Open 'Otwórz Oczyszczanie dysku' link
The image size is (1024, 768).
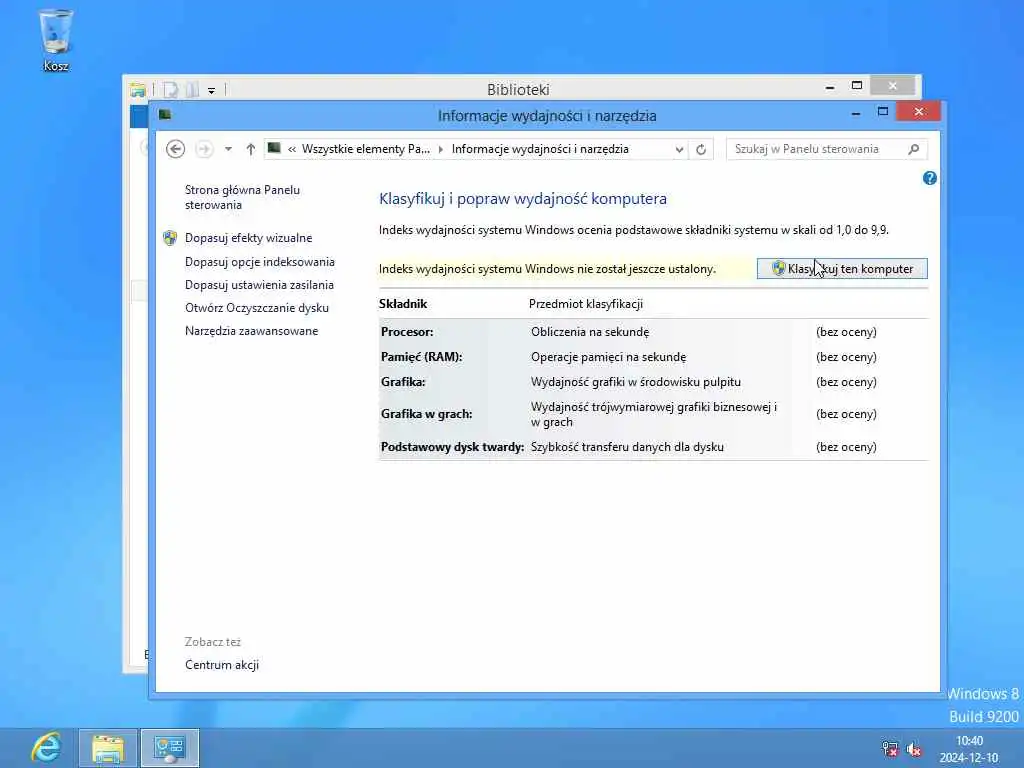257,308
